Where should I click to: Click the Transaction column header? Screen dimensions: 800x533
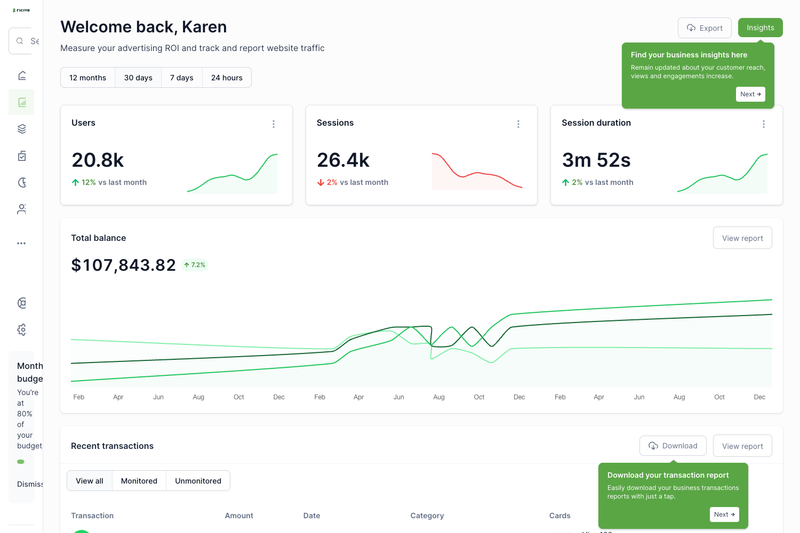[92, 516]
